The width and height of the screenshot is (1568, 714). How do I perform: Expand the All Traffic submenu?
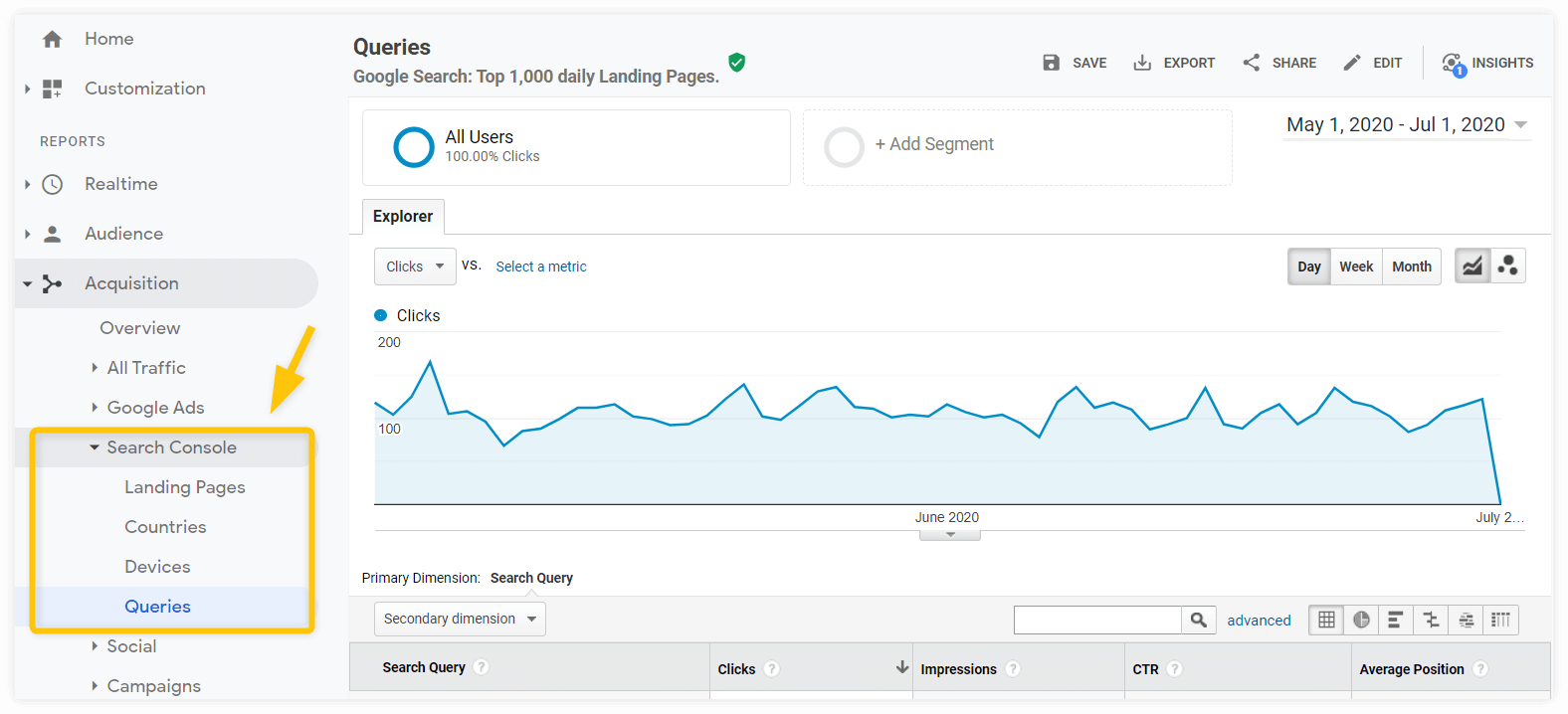(x=95, y=368)
